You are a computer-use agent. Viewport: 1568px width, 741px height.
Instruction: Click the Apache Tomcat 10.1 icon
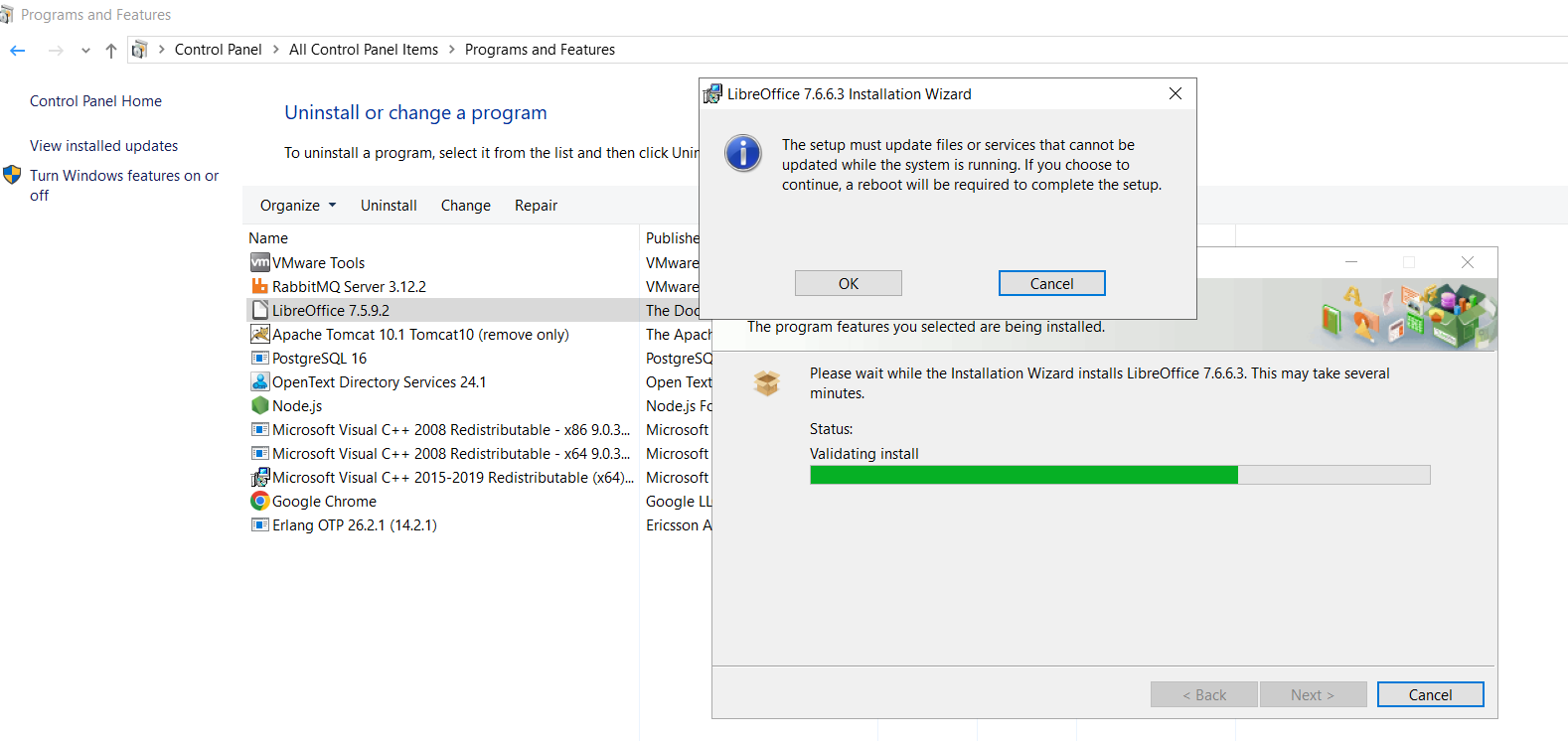click(x=259, y=334)
